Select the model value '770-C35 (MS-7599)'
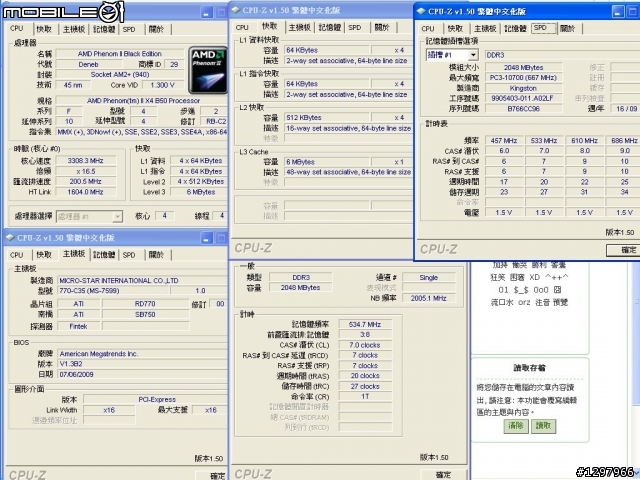Screen dimensions: 640x480 pyautogui.click(x=113, y=291)
